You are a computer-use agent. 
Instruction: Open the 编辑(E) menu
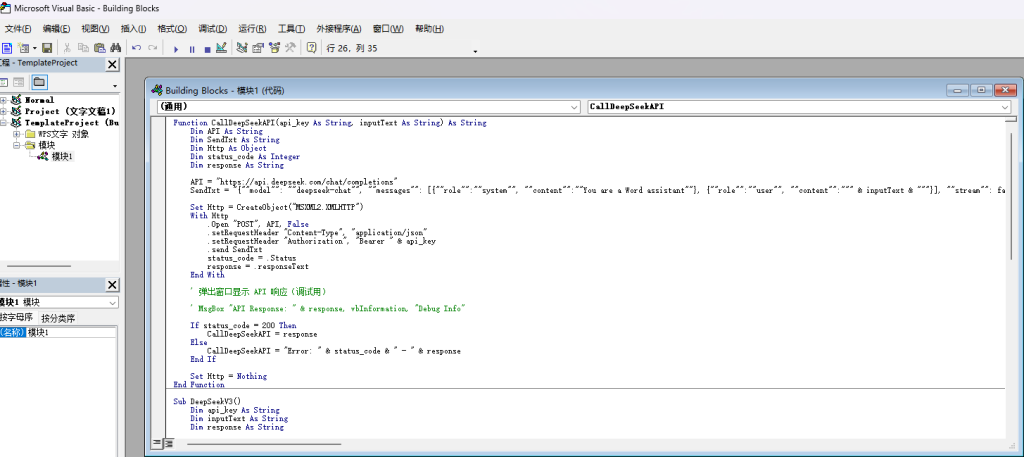[56, 29]
